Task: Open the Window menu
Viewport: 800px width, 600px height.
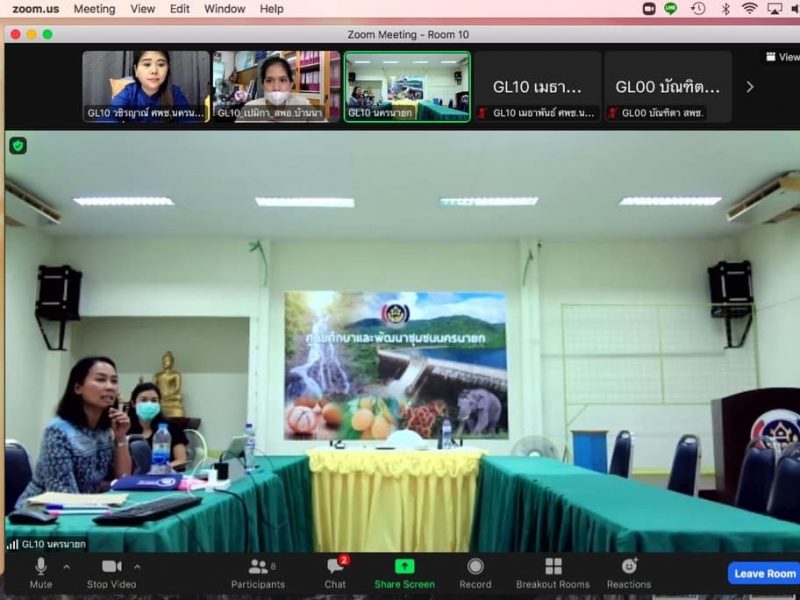Action: tap(224, 9)
